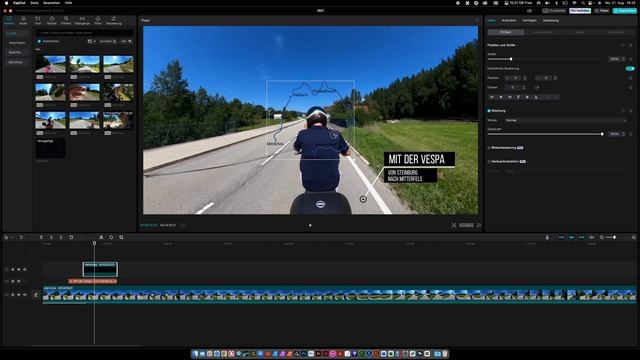Open the Sticker tab icon

pos(52,20)
